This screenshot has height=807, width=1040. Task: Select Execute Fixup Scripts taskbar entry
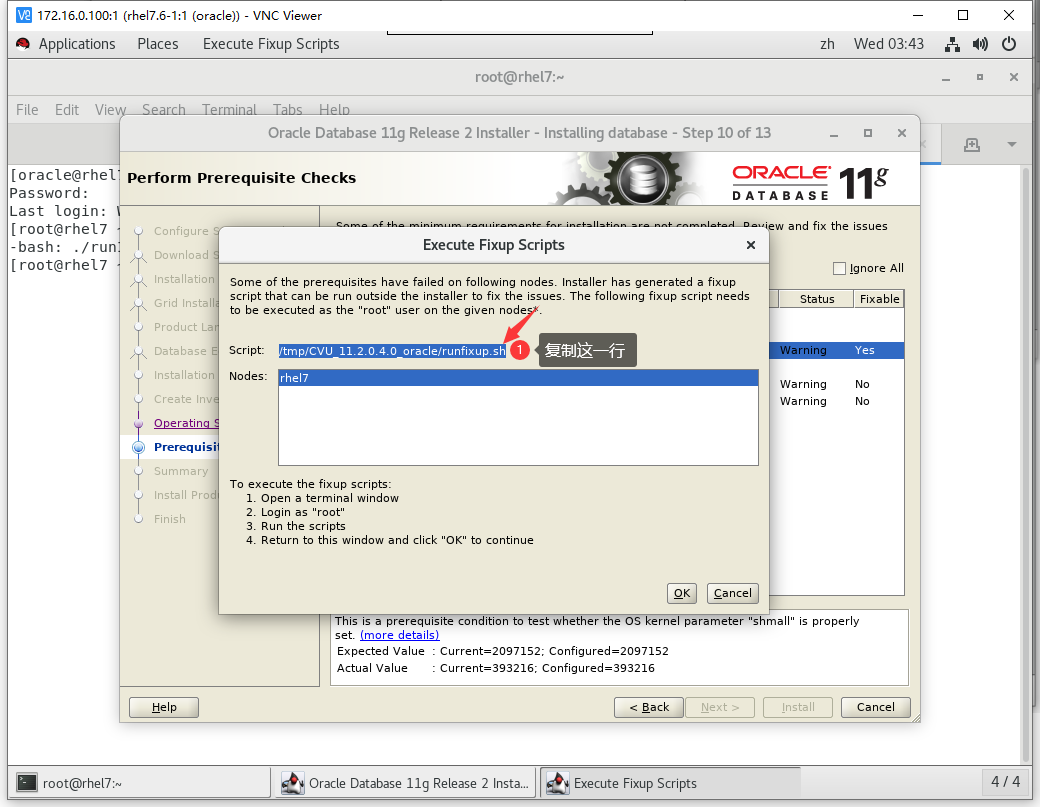pos(670,783)
